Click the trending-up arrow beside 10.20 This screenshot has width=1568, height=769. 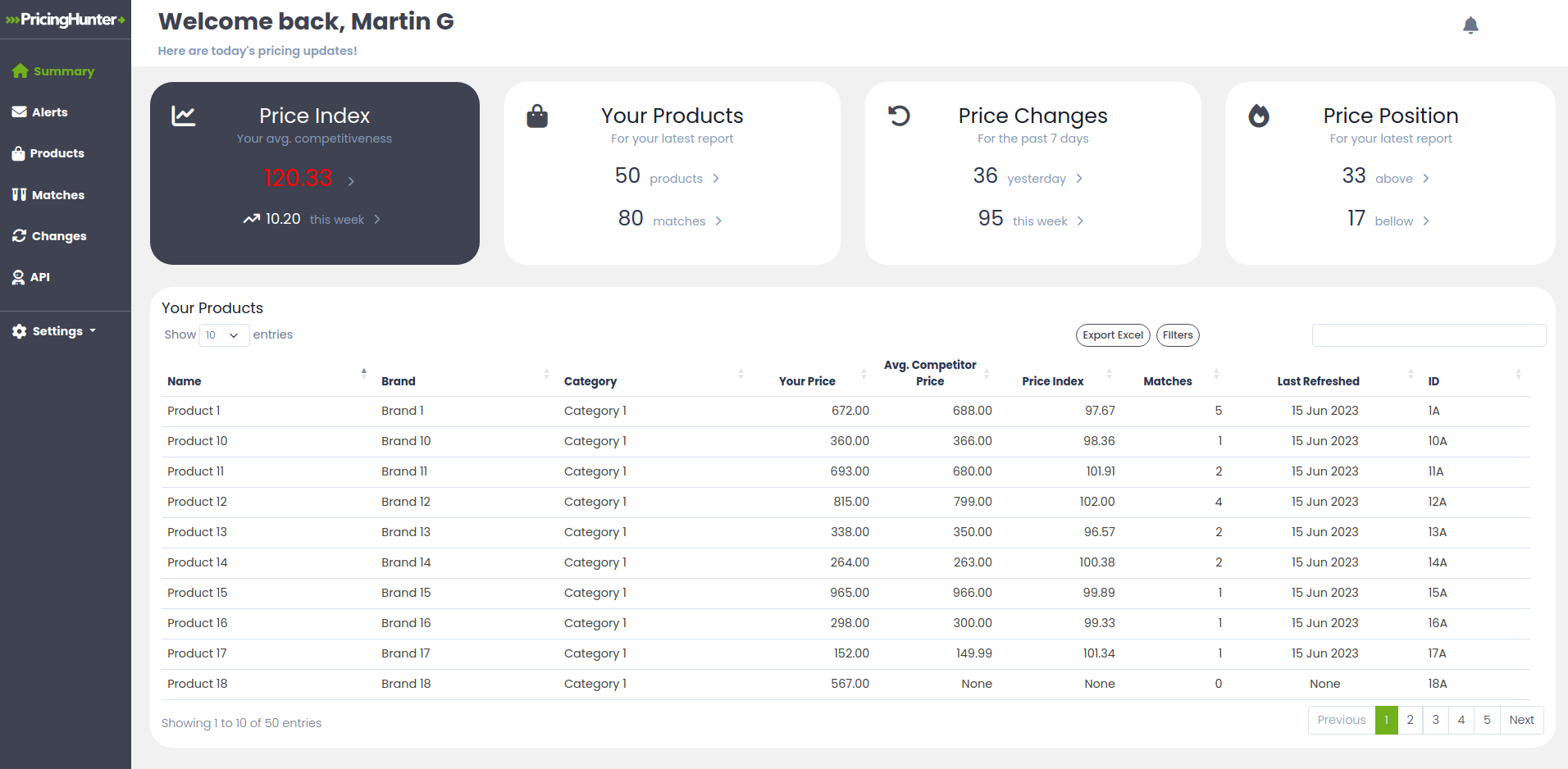click(x=251, y=219)
